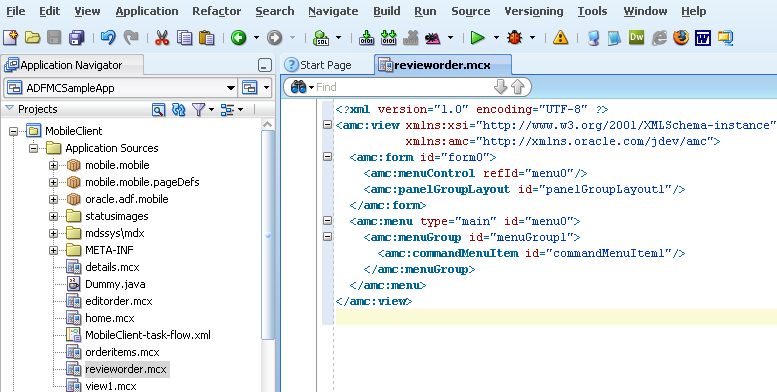Select orderitems.mcx in the tree

point(122,352)
